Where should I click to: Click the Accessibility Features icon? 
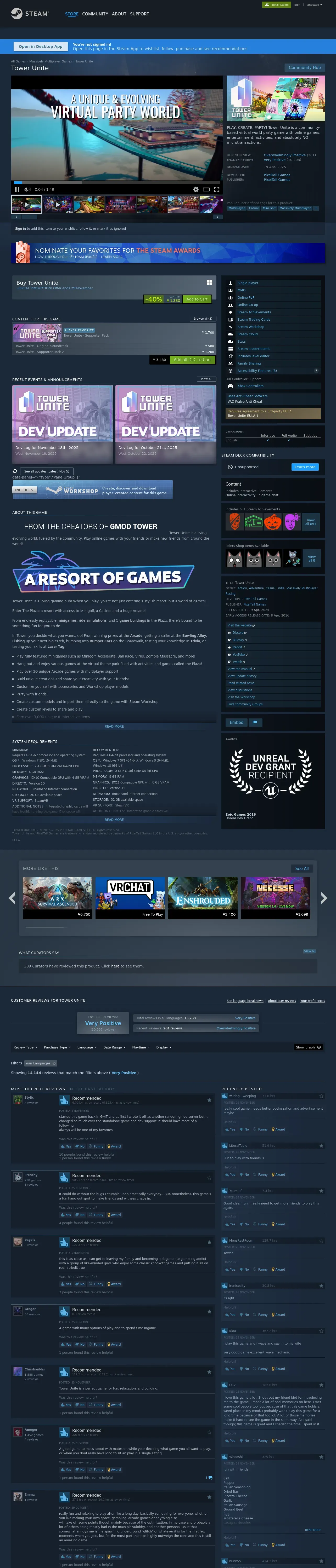(231, 371)
